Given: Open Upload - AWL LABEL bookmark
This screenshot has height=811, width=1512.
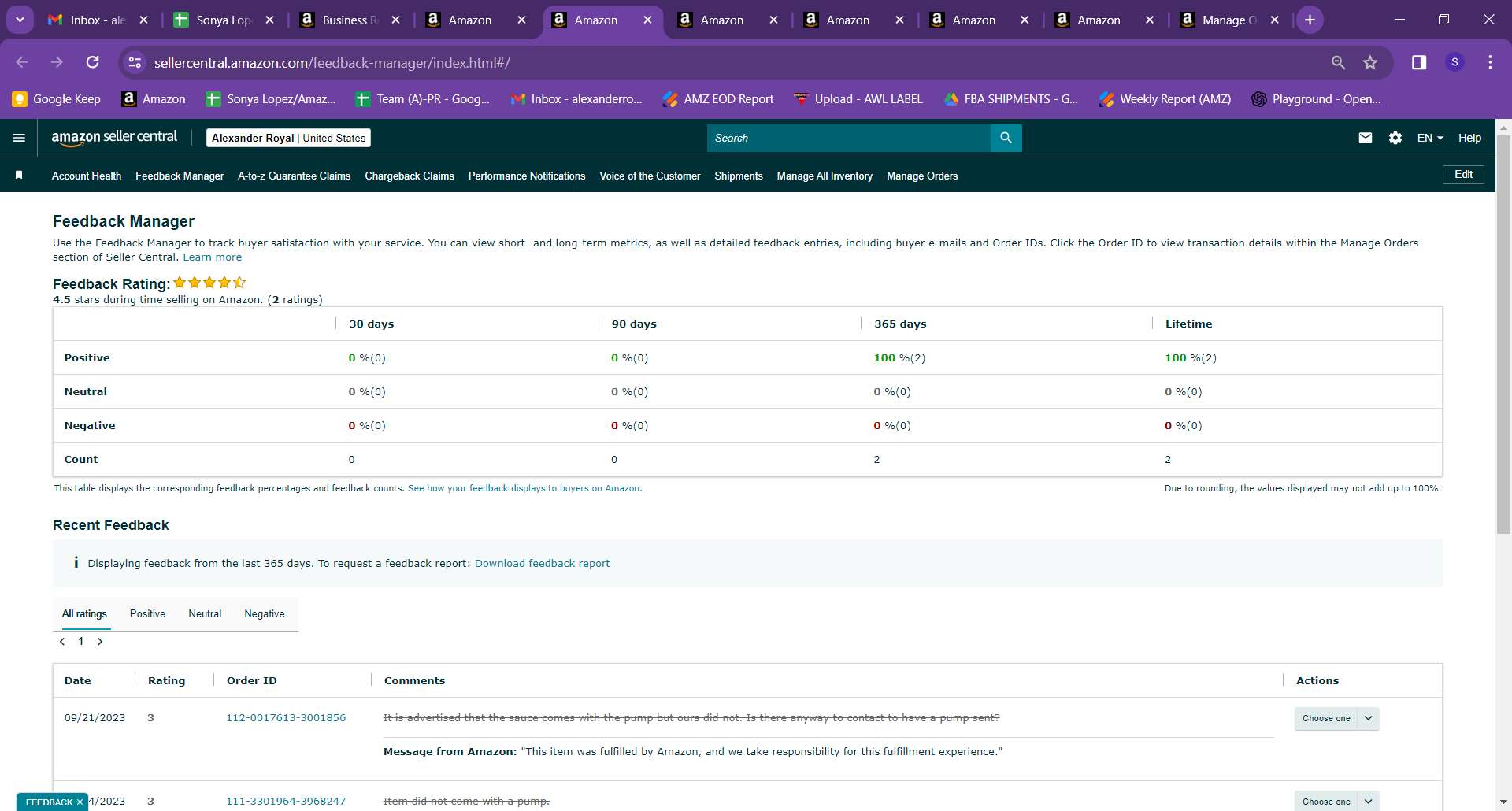Looking at the screenshot, I should [x=858, y=98].
